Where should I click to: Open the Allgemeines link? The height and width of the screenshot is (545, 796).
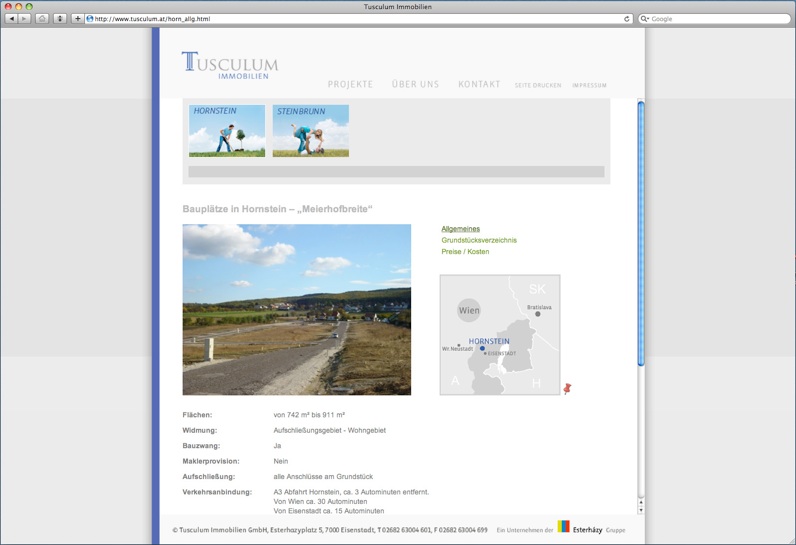(460, 229)
